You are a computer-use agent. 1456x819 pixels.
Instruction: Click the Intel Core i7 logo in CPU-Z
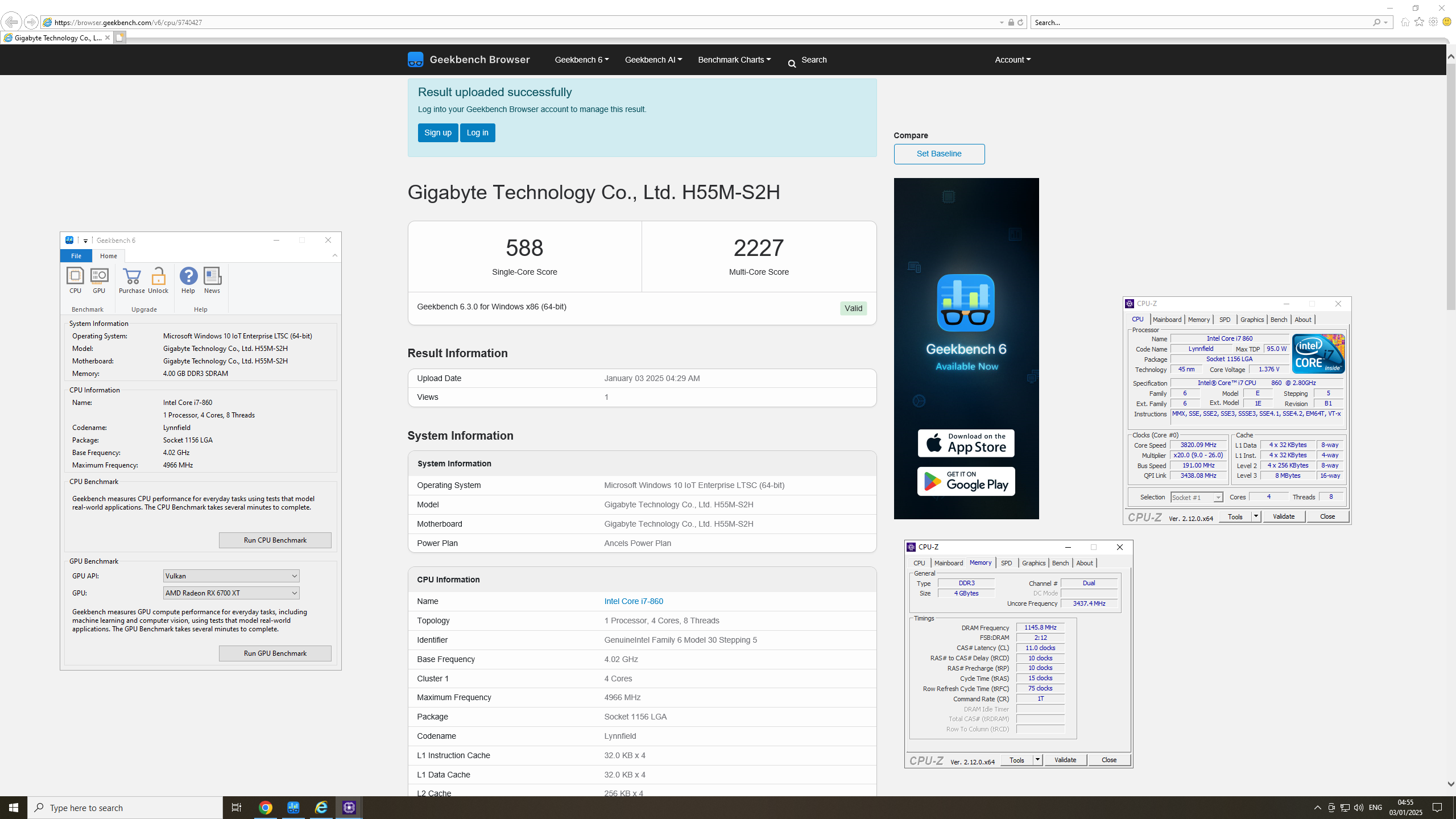point(1318,354)
